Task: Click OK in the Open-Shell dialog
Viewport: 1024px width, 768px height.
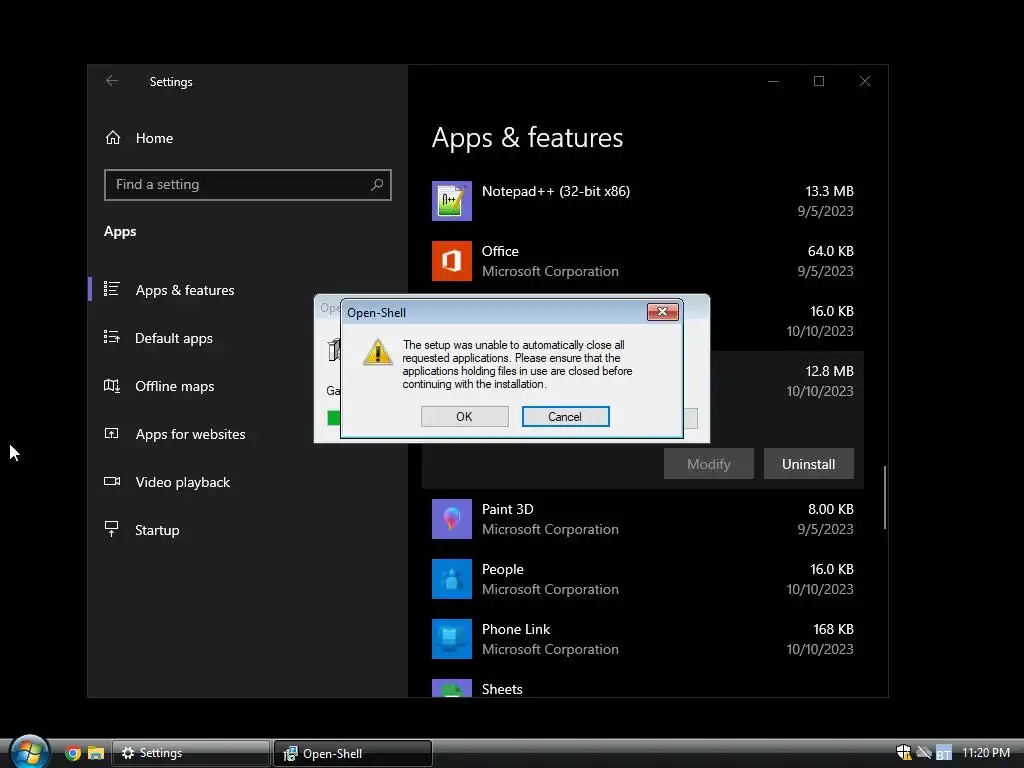Action: [464, 417]
